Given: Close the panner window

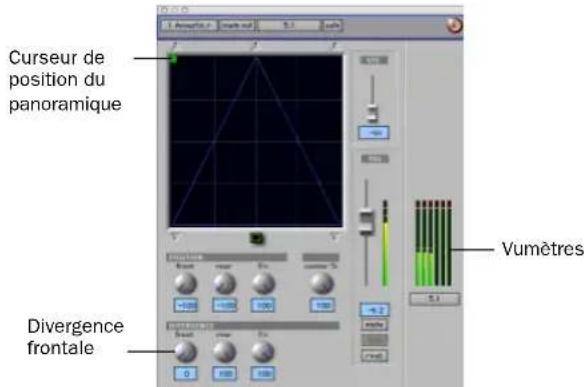Looking at the screenshot, I should (164, 10).
